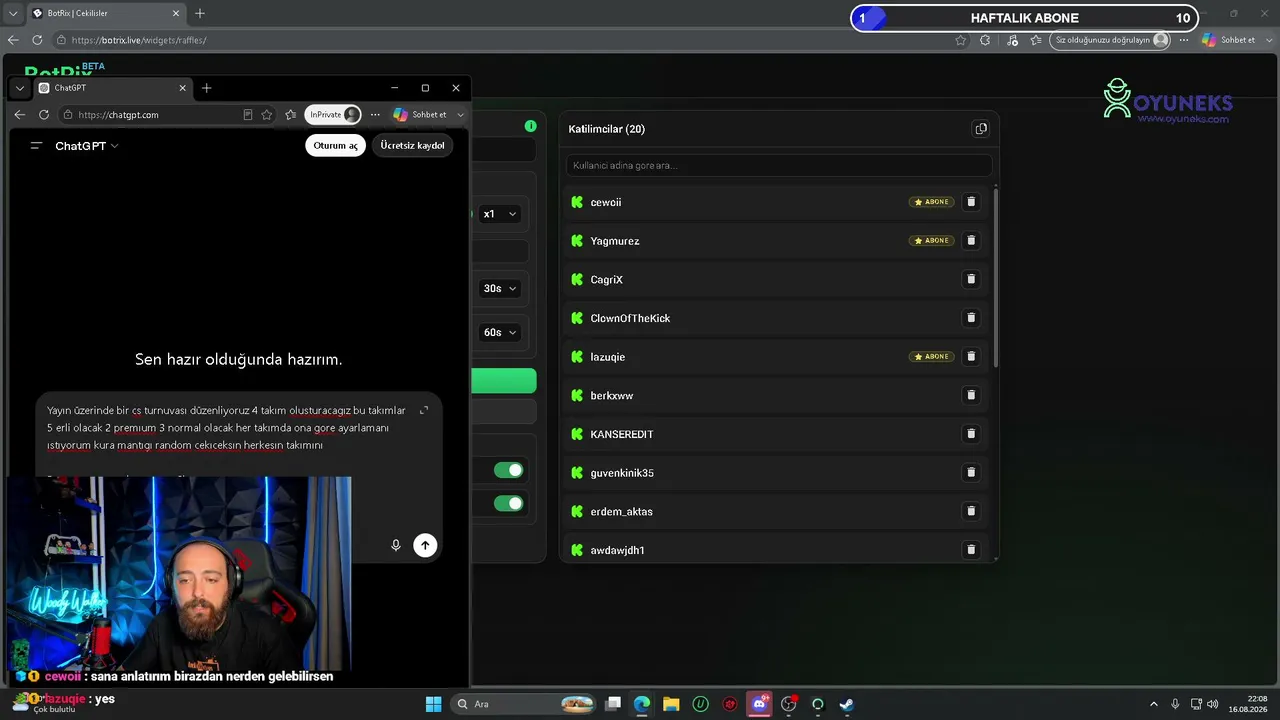Toggle the lower green switch in BotRix settings
Image resolution: width=1280 pixels, height=720 pixels.
(x=508, y=503)
